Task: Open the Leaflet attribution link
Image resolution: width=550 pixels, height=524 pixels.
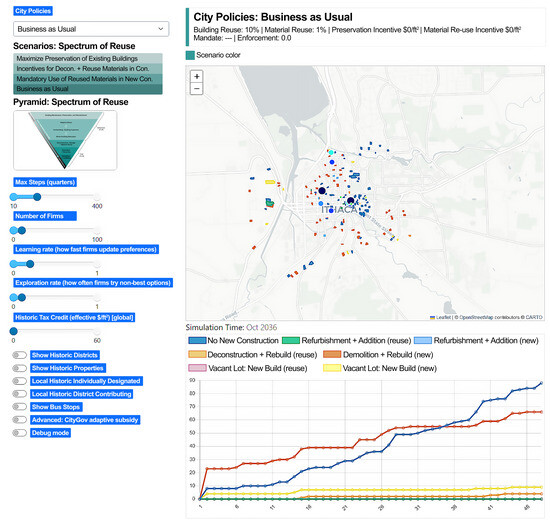Action: (x=443, y=317)
